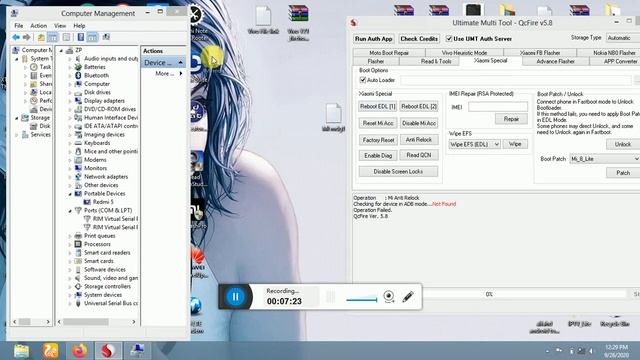Click the taskbar clock showing 12:29 PM

[x=616, y=351]
